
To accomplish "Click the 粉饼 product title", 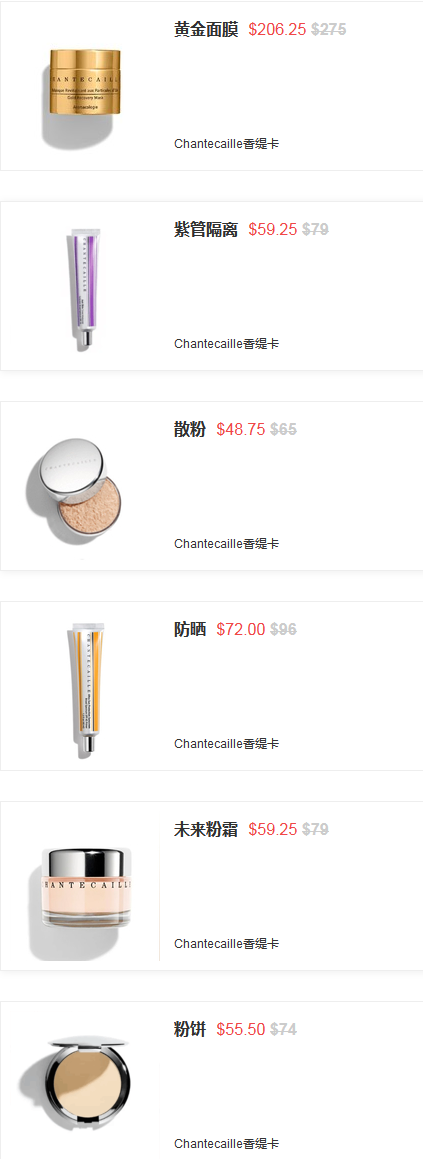I will pyautogui.click(x=190, y=1029).
